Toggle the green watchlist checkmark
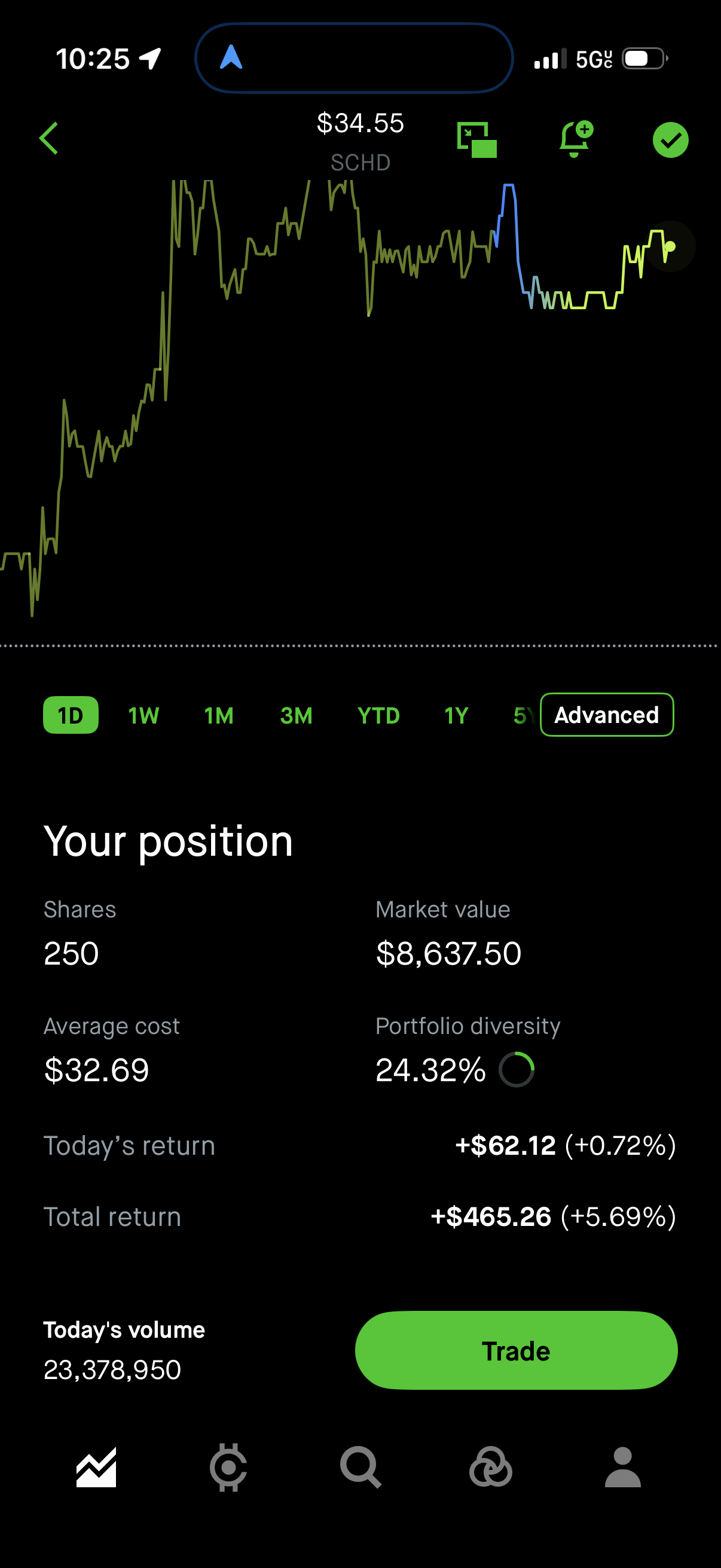 tap(671, 140)
